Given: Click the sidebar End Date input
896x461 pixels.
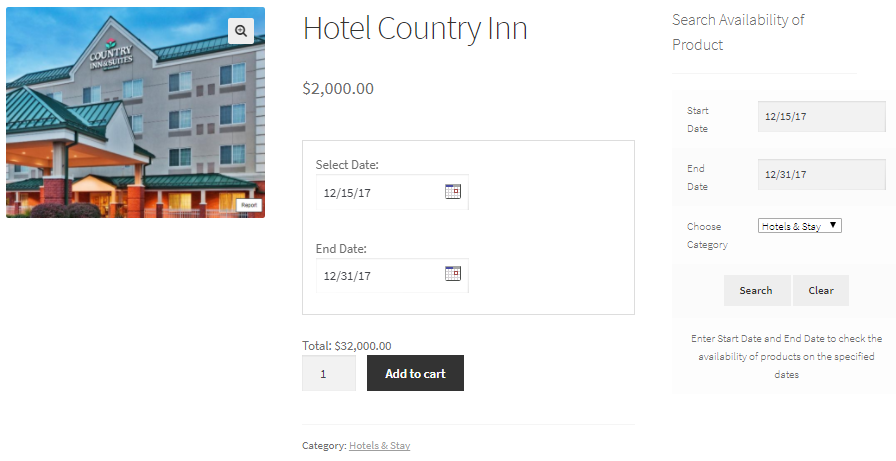Looking at the screenshot, I should click(821, 174).
